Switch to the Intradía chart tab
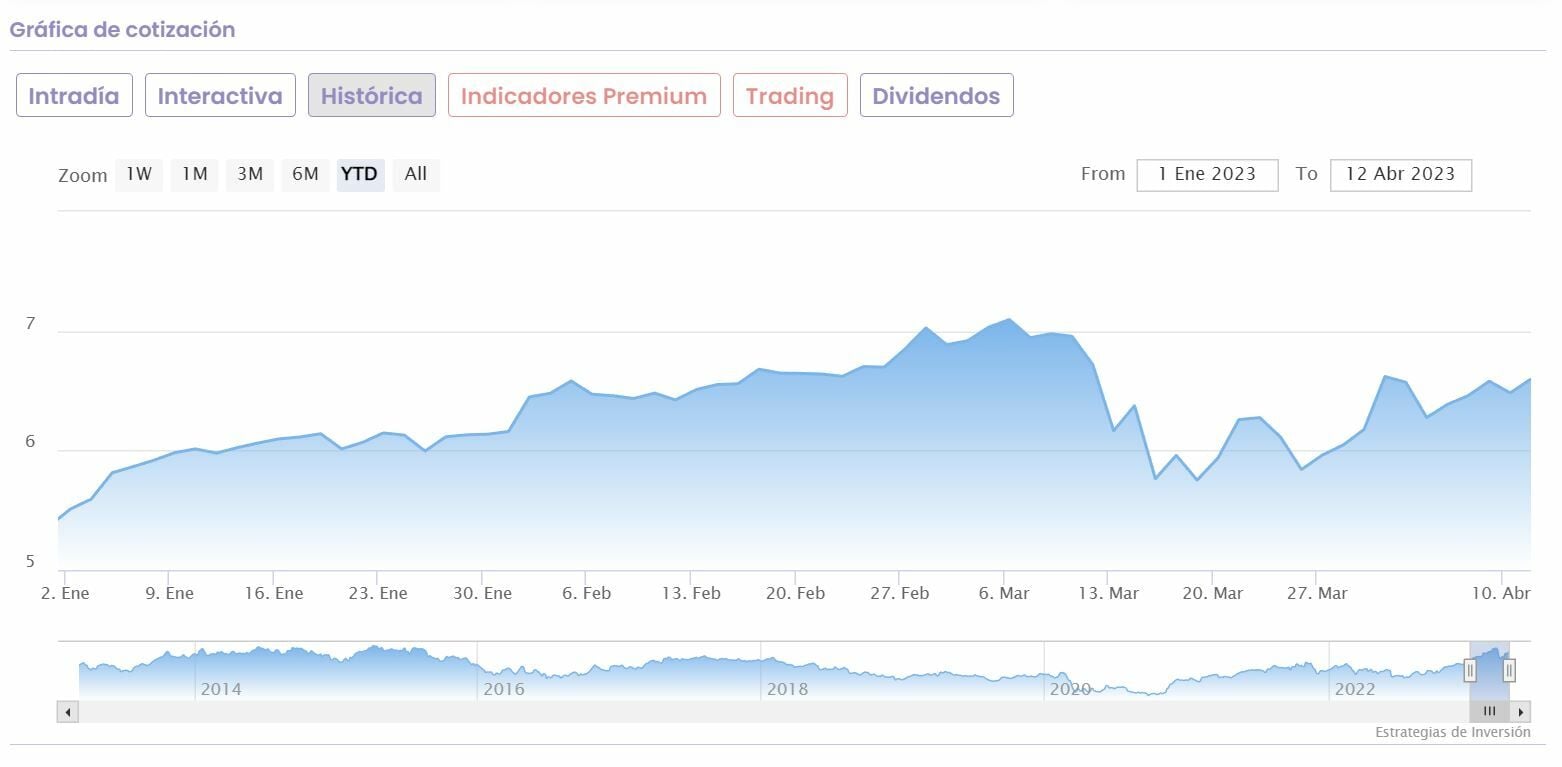 pyautogui.click(x=74, y=96)
